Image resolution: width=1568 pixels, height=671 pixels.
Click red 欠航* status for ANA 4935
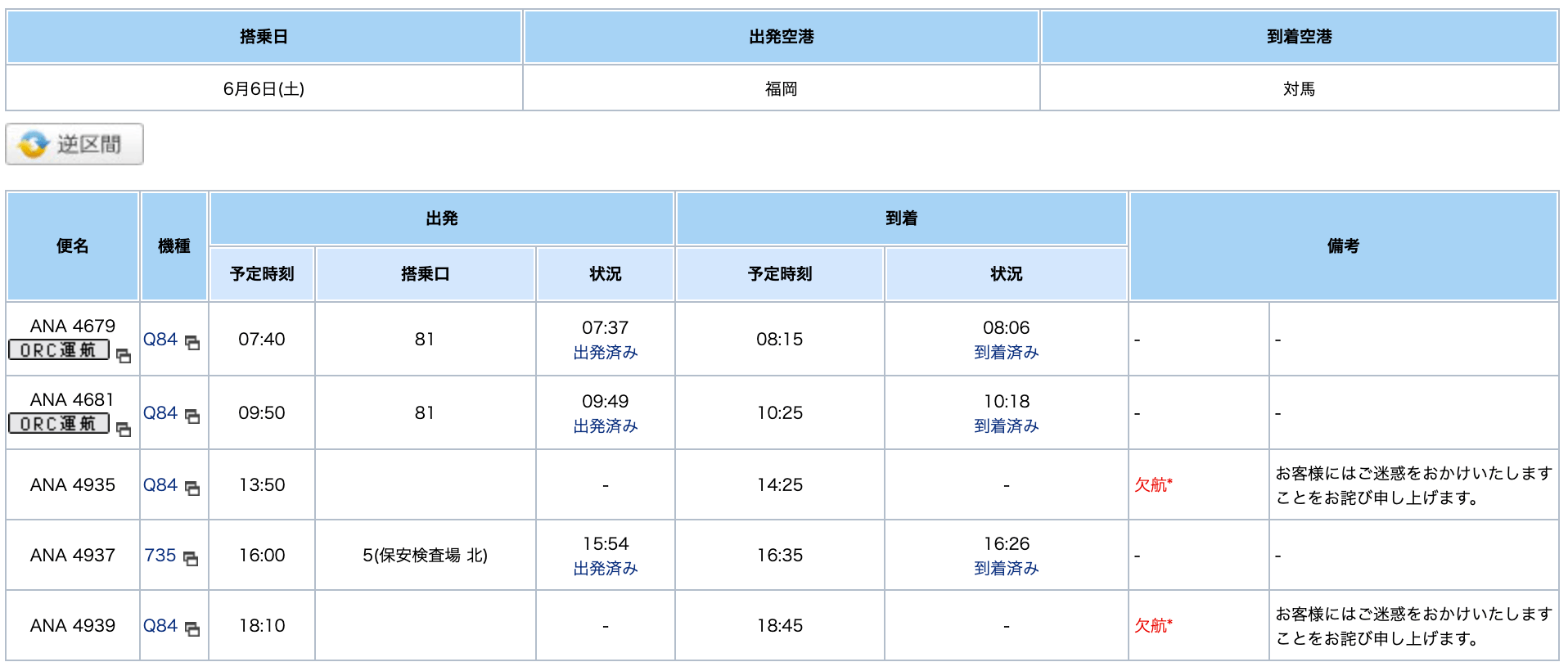(1153, 485)
